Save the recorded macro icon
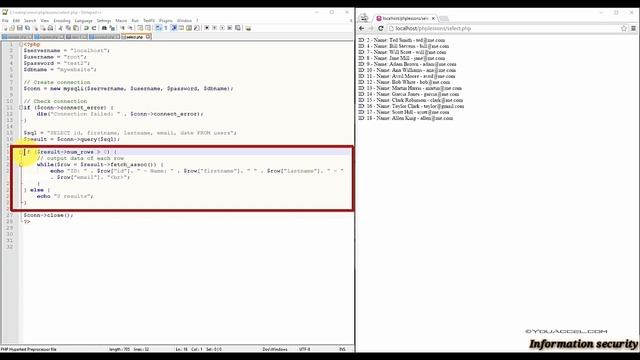 pyautogui.click(x=238, y=28)
